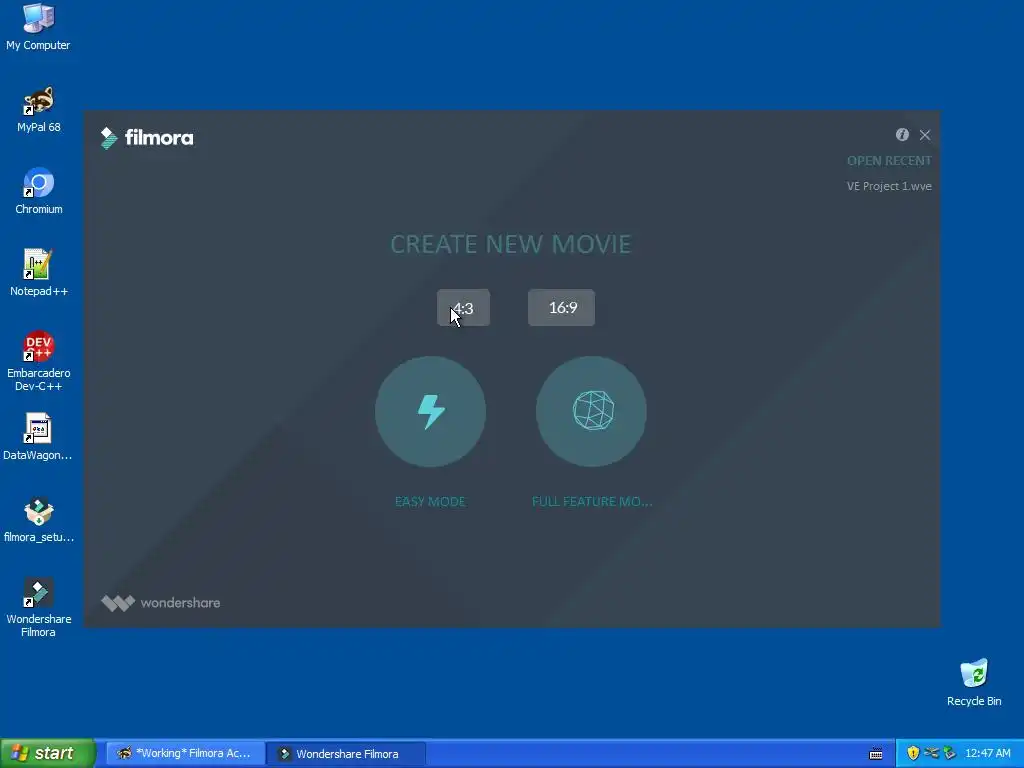Screen dimensions: 1024x768
Task: Click the network connection tray icon
Action: pyautogui.click(x=931, y=753)
